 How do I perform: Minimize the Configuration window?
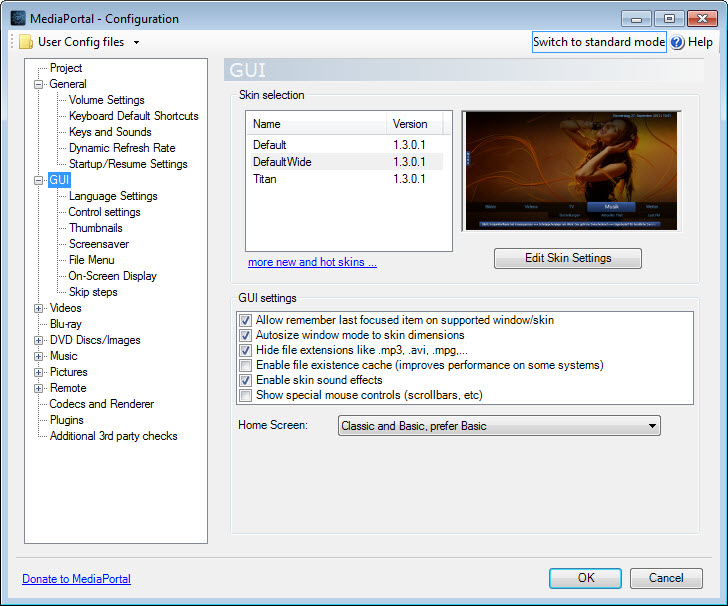[637, 19]
